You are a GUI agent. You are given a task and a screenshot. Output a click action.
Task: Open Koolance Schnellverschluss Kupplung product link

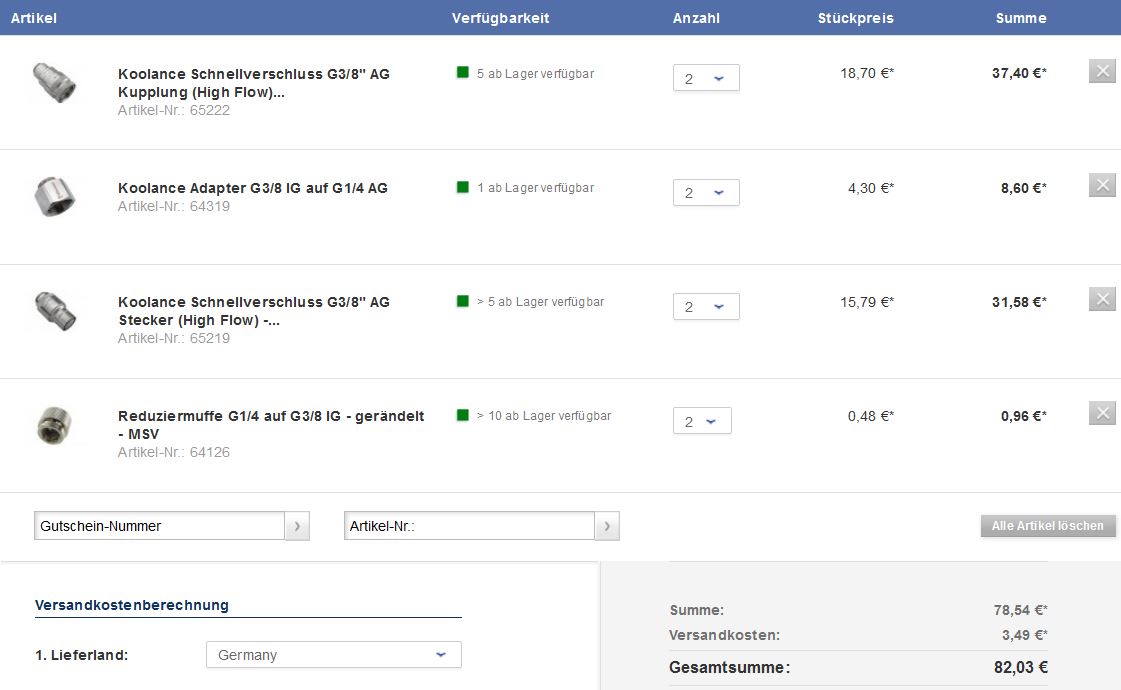253,83
